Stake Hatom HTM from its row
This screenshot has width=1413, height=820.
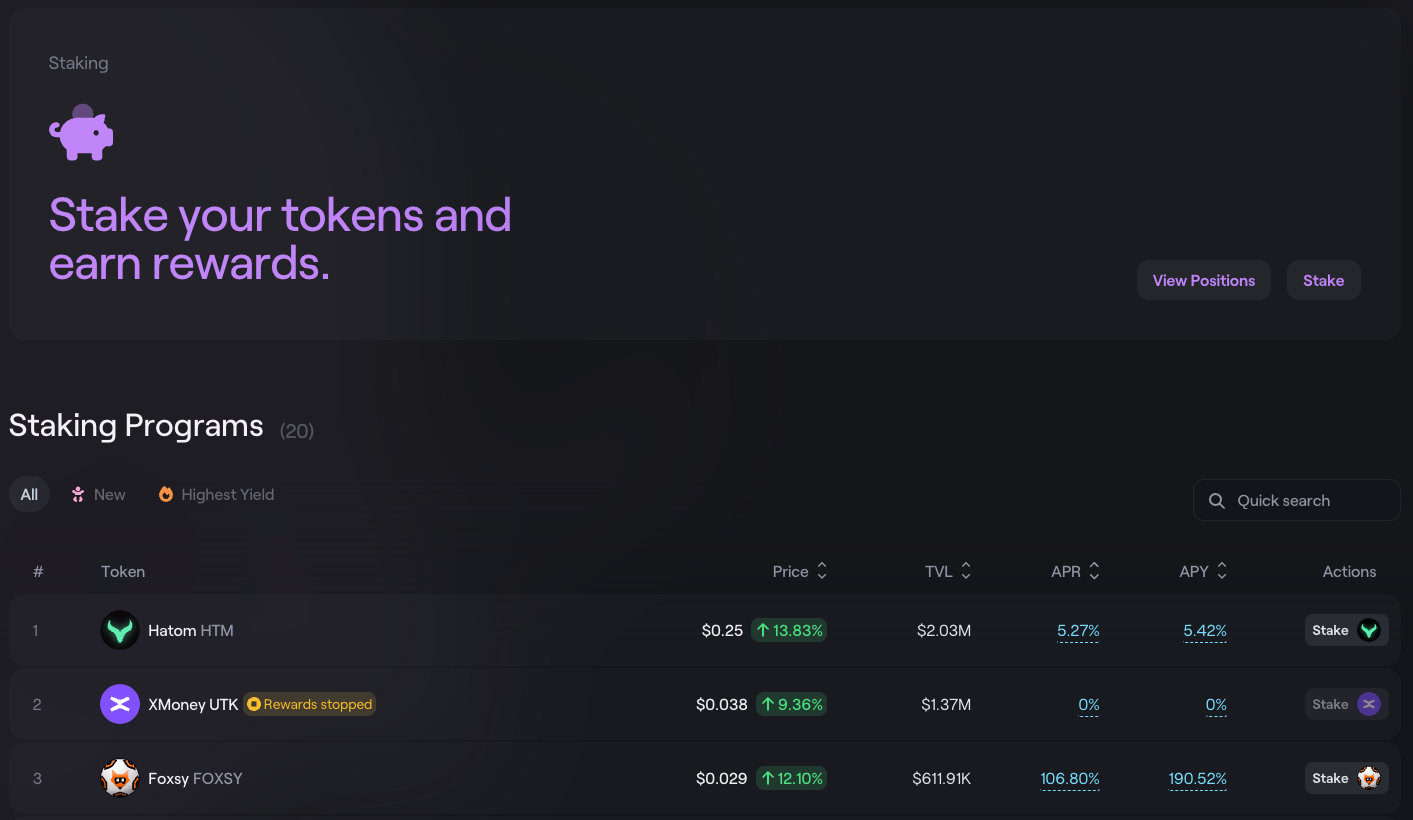coord(1347,630)
